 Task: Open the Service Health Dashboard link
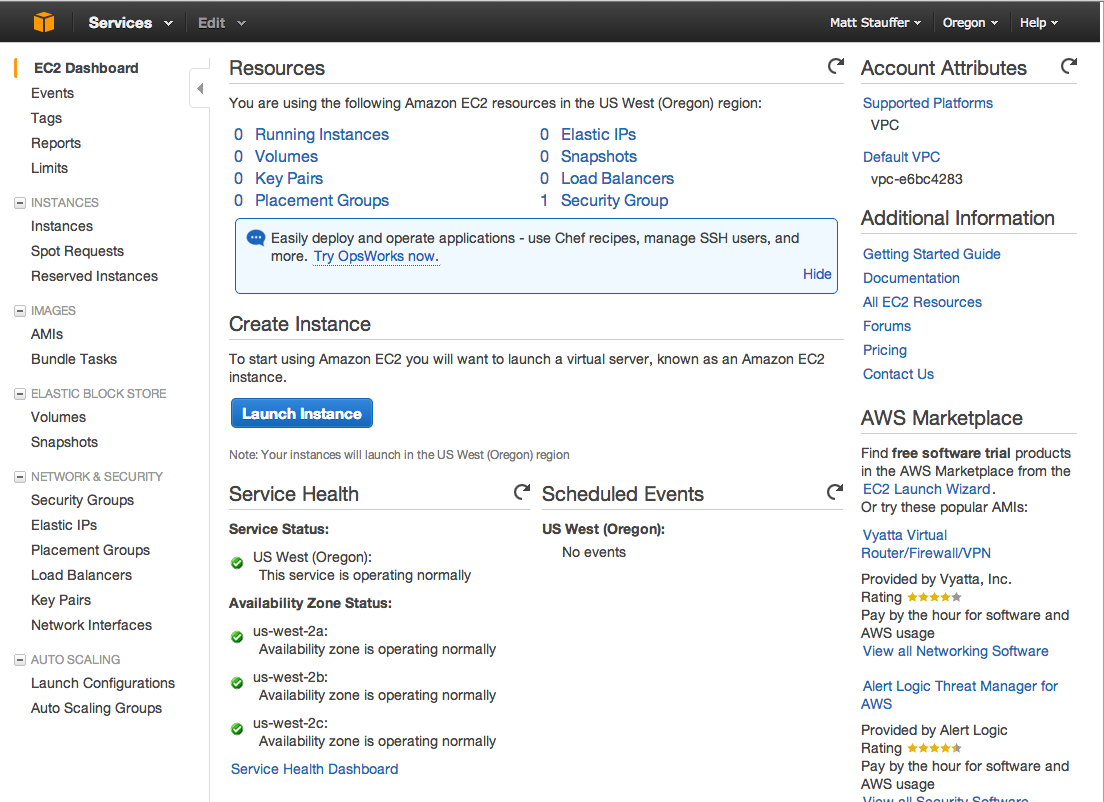[315, 769]
